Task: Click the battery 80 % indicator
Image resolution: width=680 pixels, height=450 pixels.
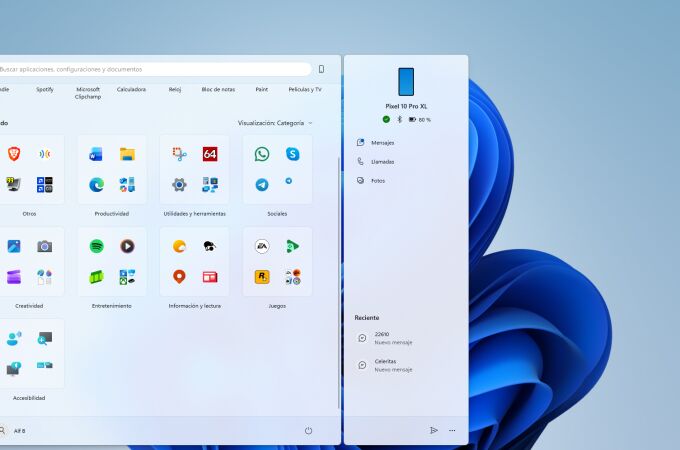Action: click(x=420, y=119)
